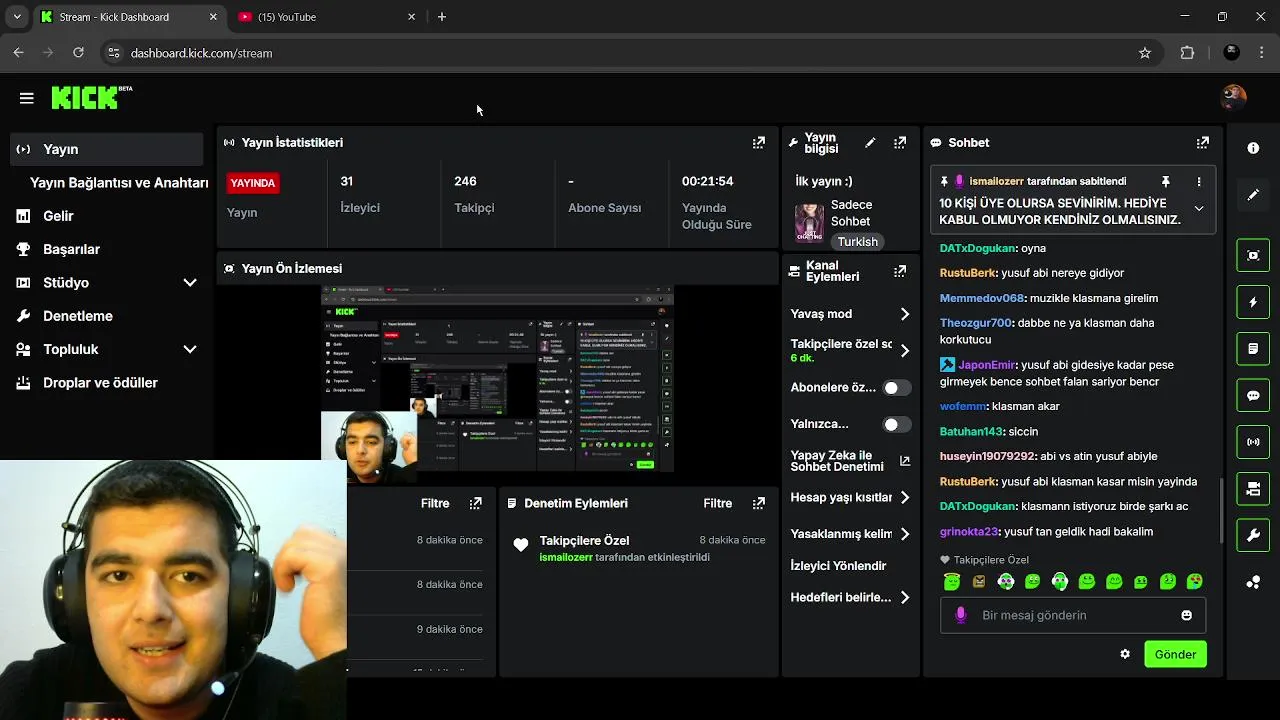Screen dimensions: 1280x720
Task: Pop out the Yayın bilgisi panel
Action: 900,143
